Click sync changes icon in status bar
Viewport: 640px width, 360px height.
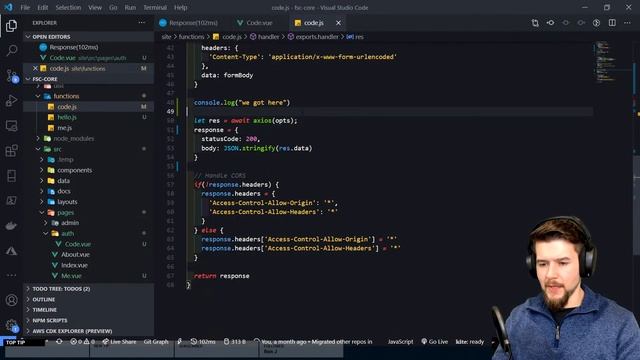point(59,342)
